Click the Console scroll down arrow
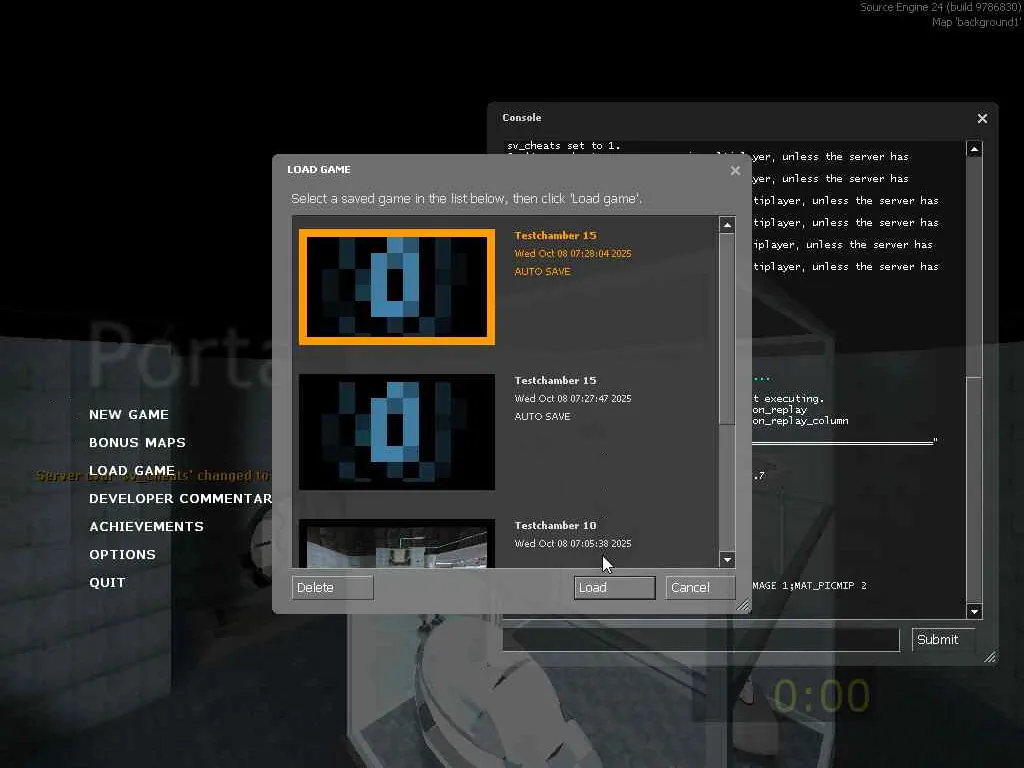The width and height of the screenshot is (1024, 768). [974, 611]
